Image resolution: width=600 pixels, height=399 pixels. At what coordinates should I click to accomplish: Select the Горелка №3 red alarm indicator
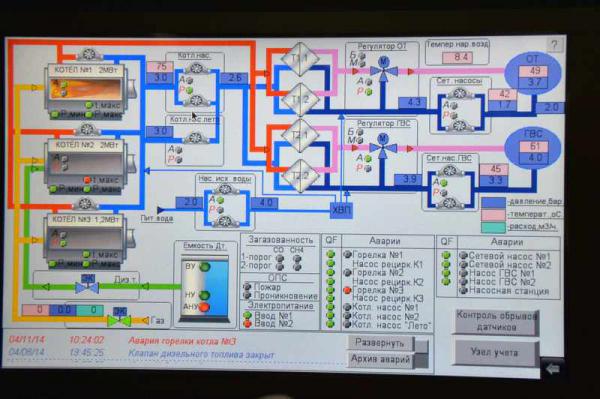(x=347, y=290)
